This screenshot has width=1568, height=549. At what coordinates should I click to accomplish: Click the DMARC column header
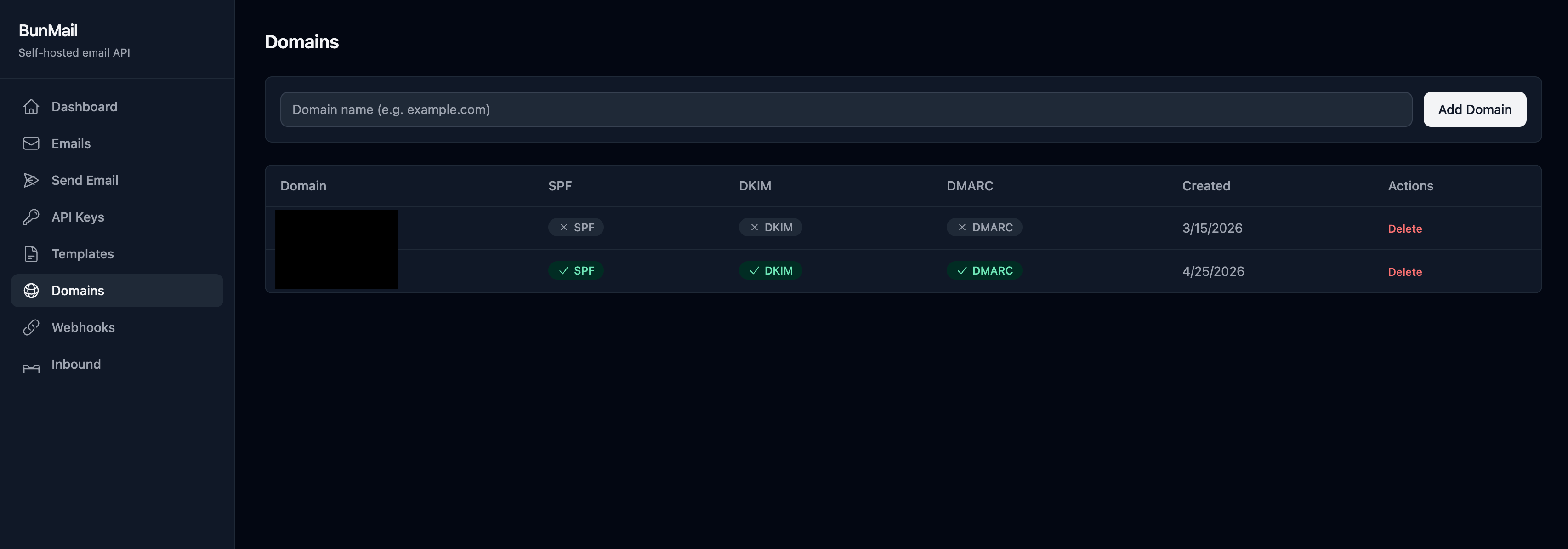click(x=970, y=186)
